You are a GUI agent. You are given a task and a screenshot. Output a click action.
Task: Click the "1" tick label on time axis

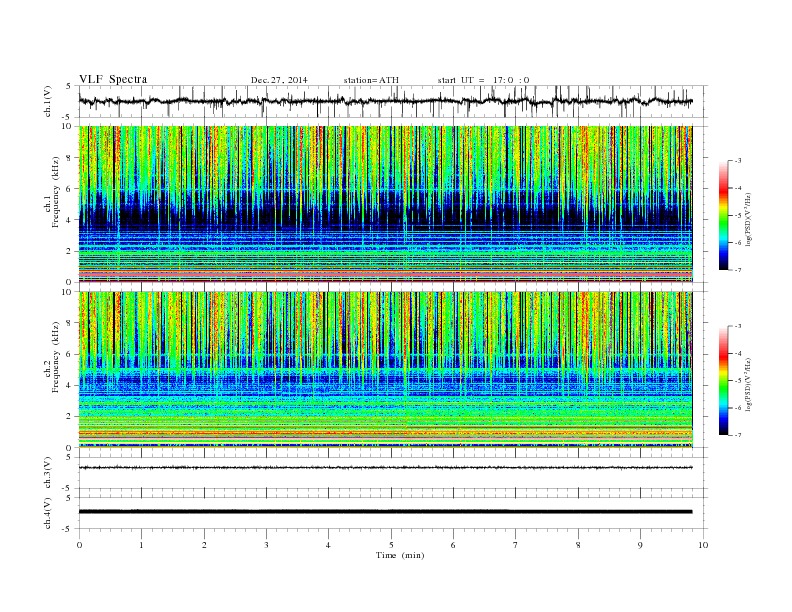click(141, 545)
